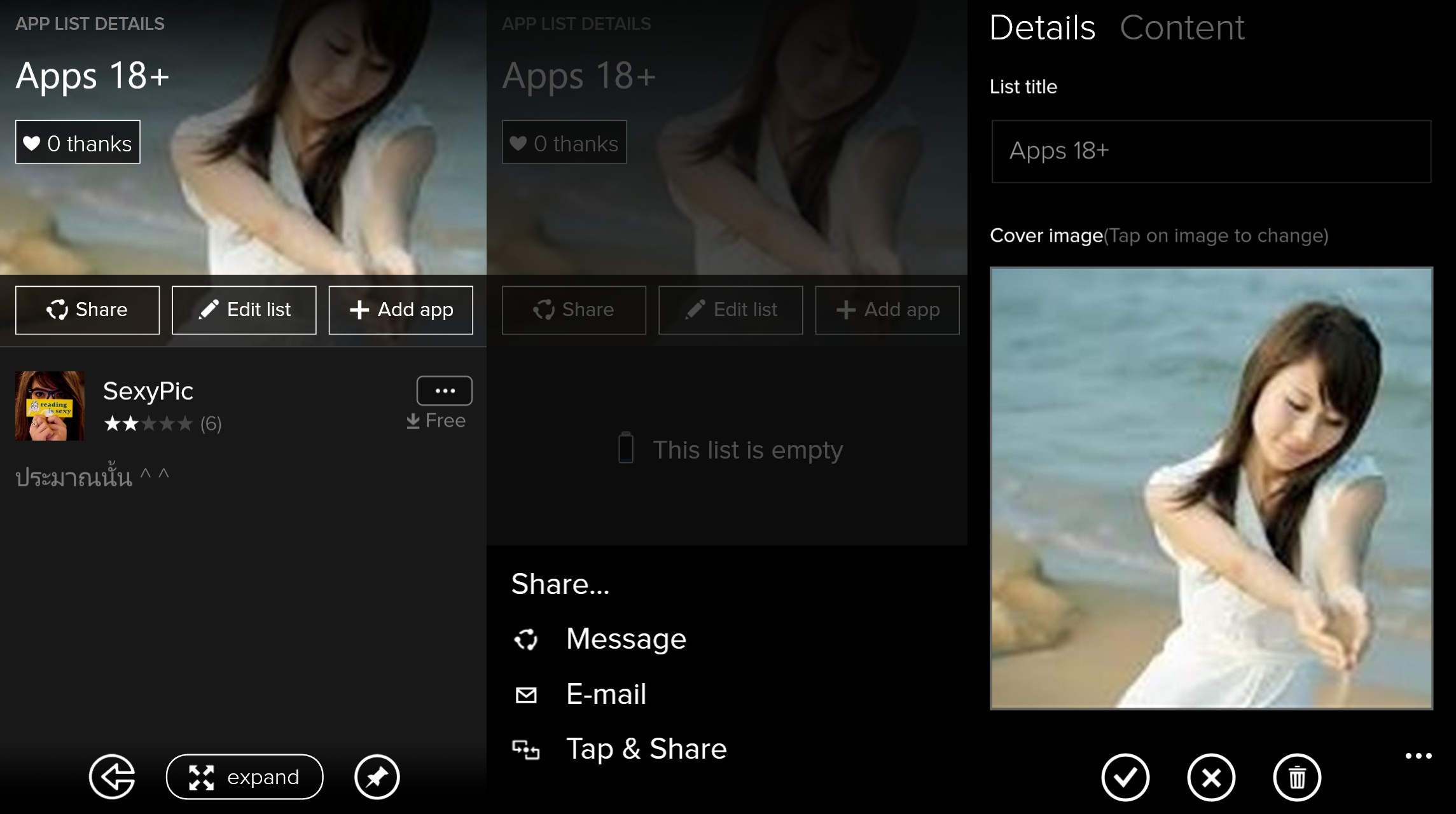The height and width of the screenshot is (814, 1456).
Task: Select Message in the Share menu
Action: pos(626,639)
